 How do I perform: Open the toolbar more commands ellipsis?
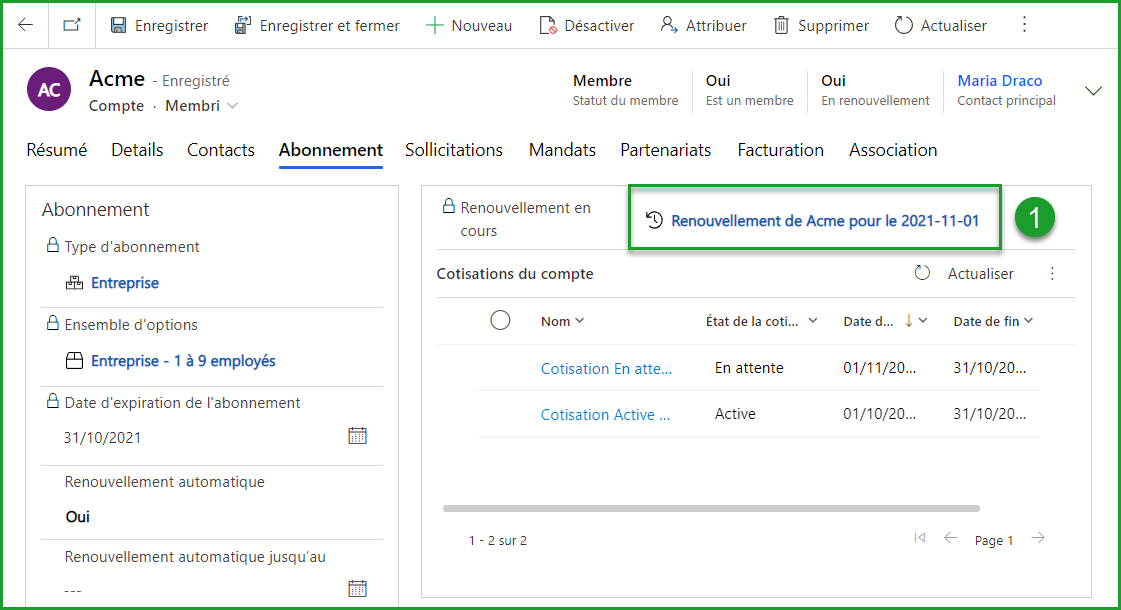(x=1024, y=25)
